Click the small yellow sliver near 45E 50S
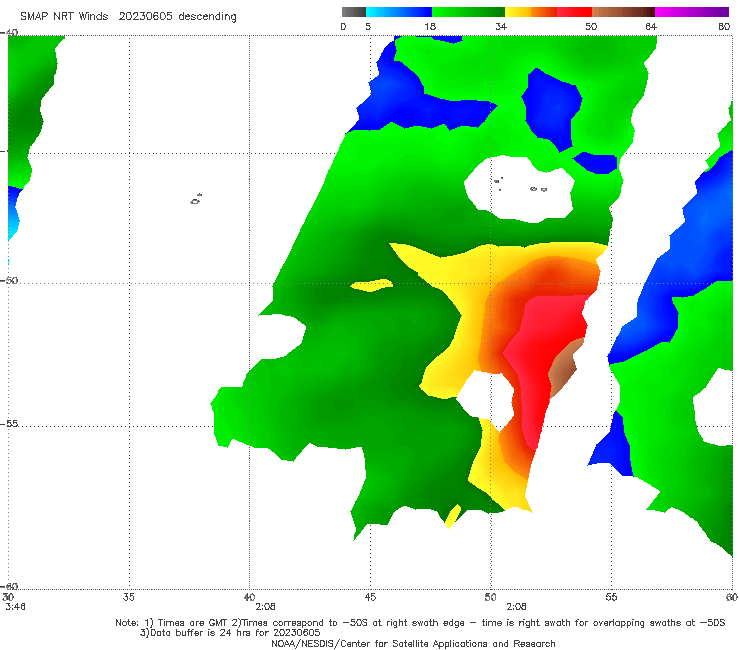 tap(372, 285)
